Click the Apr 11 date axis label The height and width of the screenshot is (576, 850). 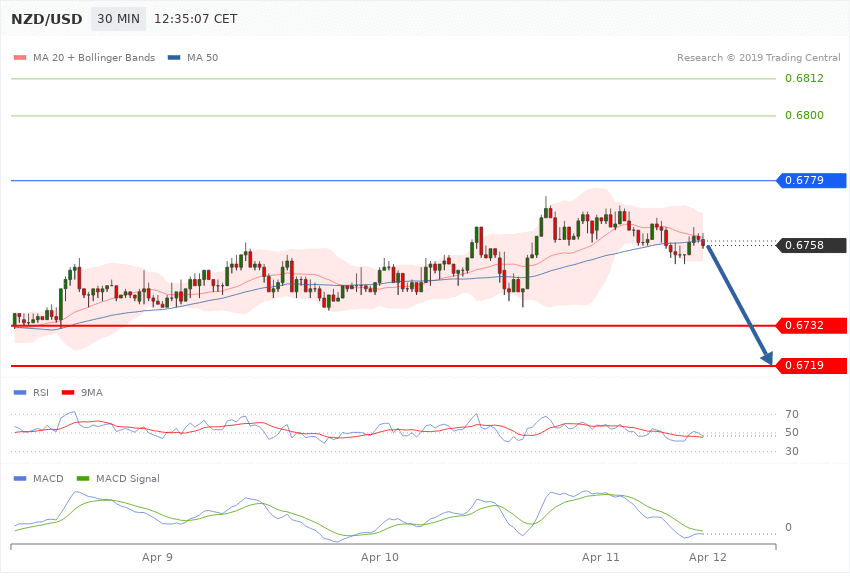[x=600, y=557]
